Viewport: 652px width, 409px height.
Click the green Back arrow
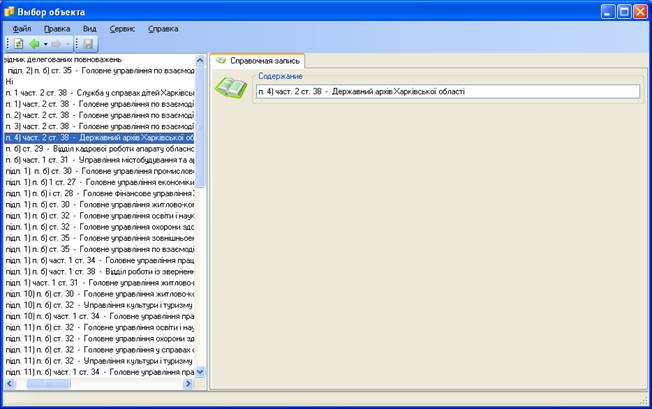click(34, 45)
